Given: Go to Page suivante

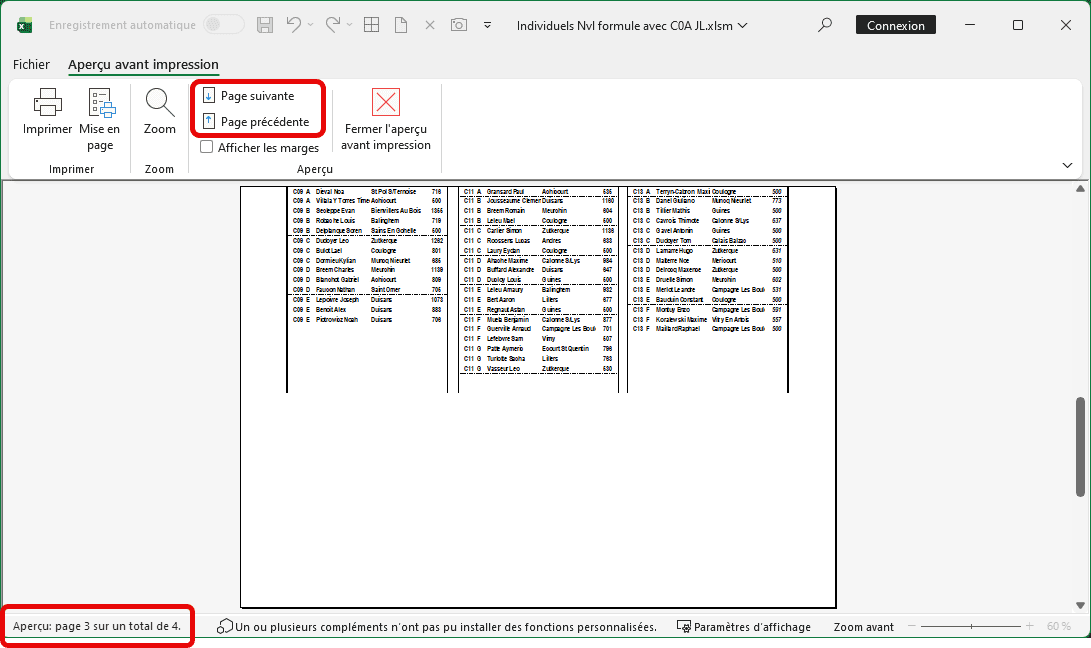Looking at the screenshot, I should pyautogui.click(x=257, y=96).
